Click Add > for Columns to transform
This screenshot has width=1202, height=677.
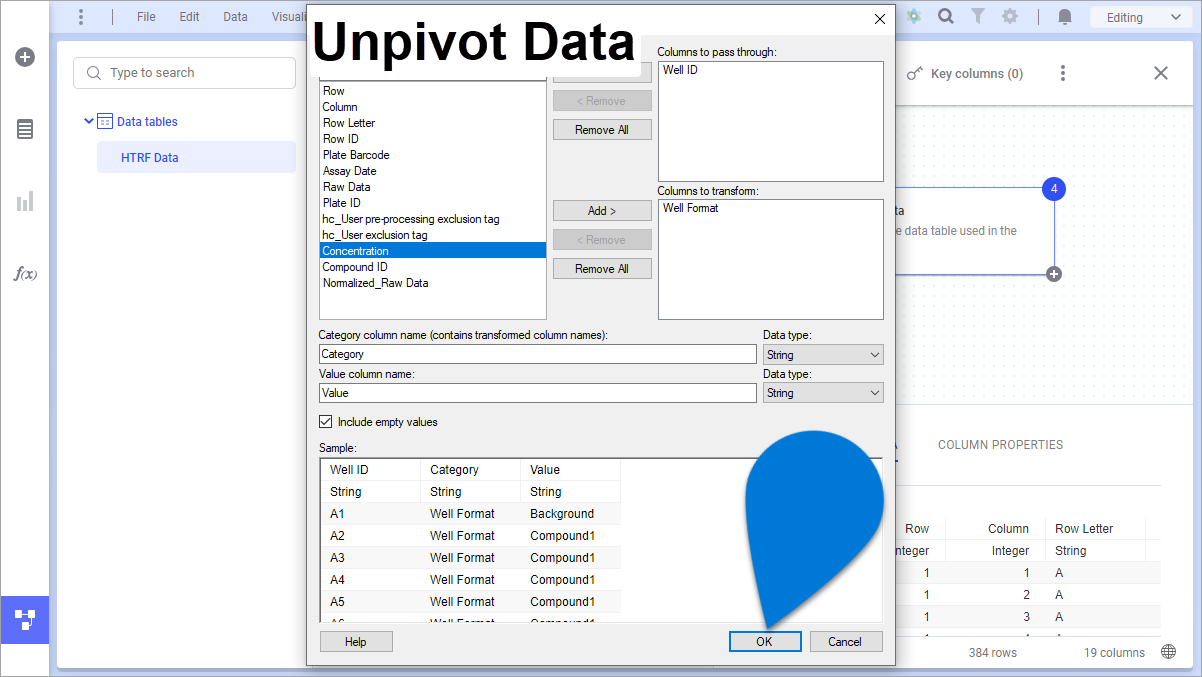(602, 211)
